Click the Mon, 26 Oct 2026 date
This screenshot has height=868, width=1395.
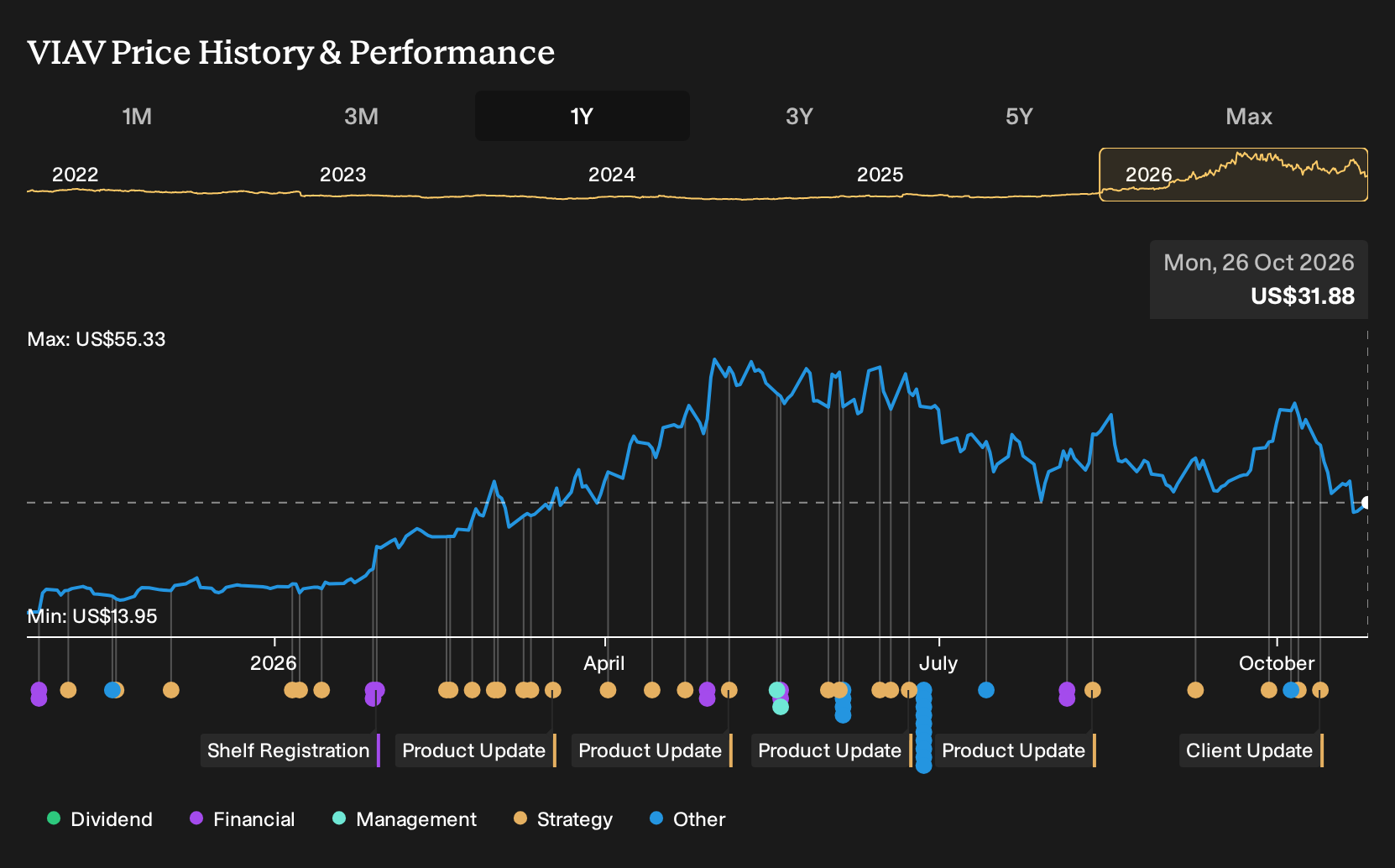pos(1259,263)
